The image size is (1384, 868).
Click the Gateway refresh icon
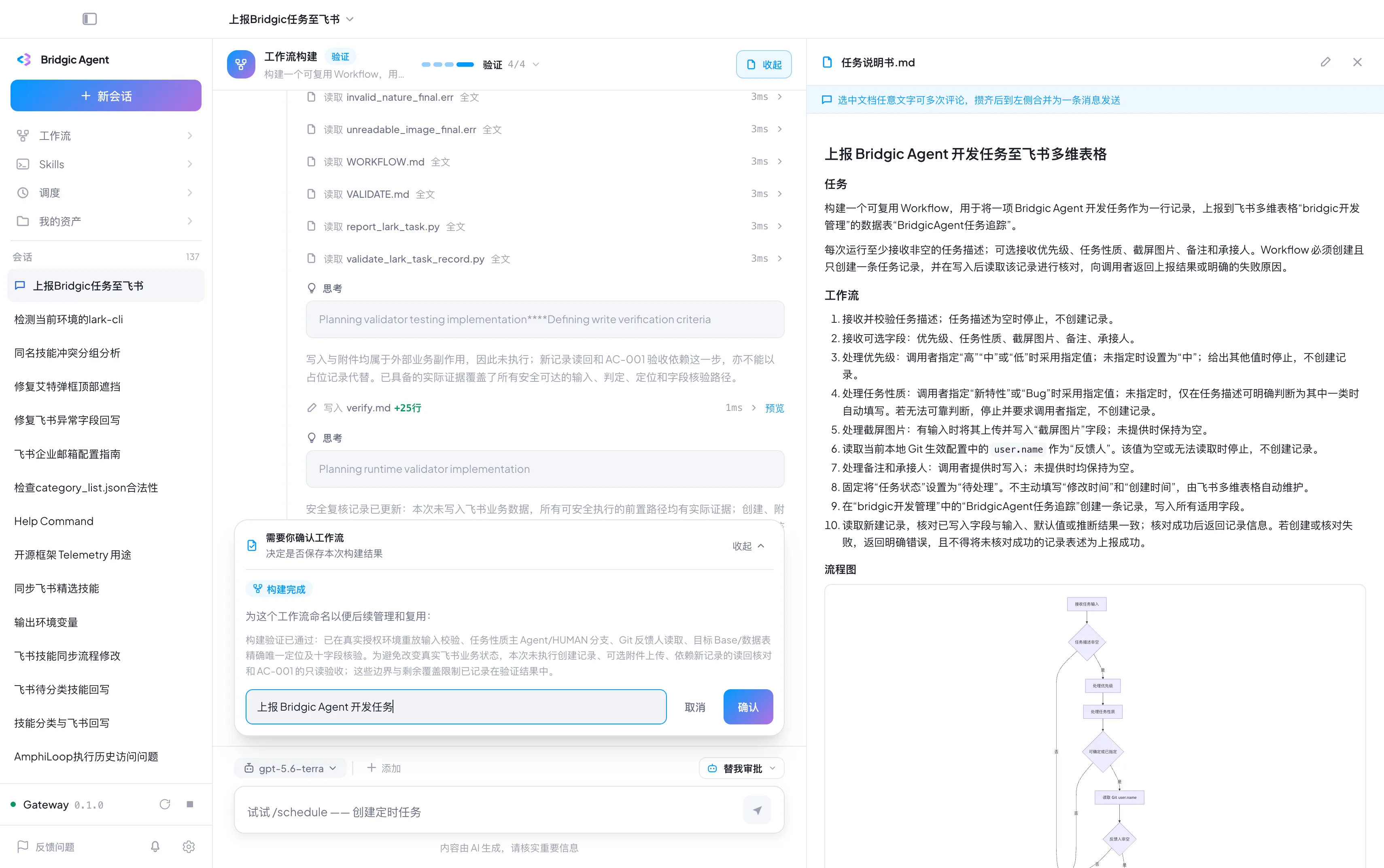165,804
